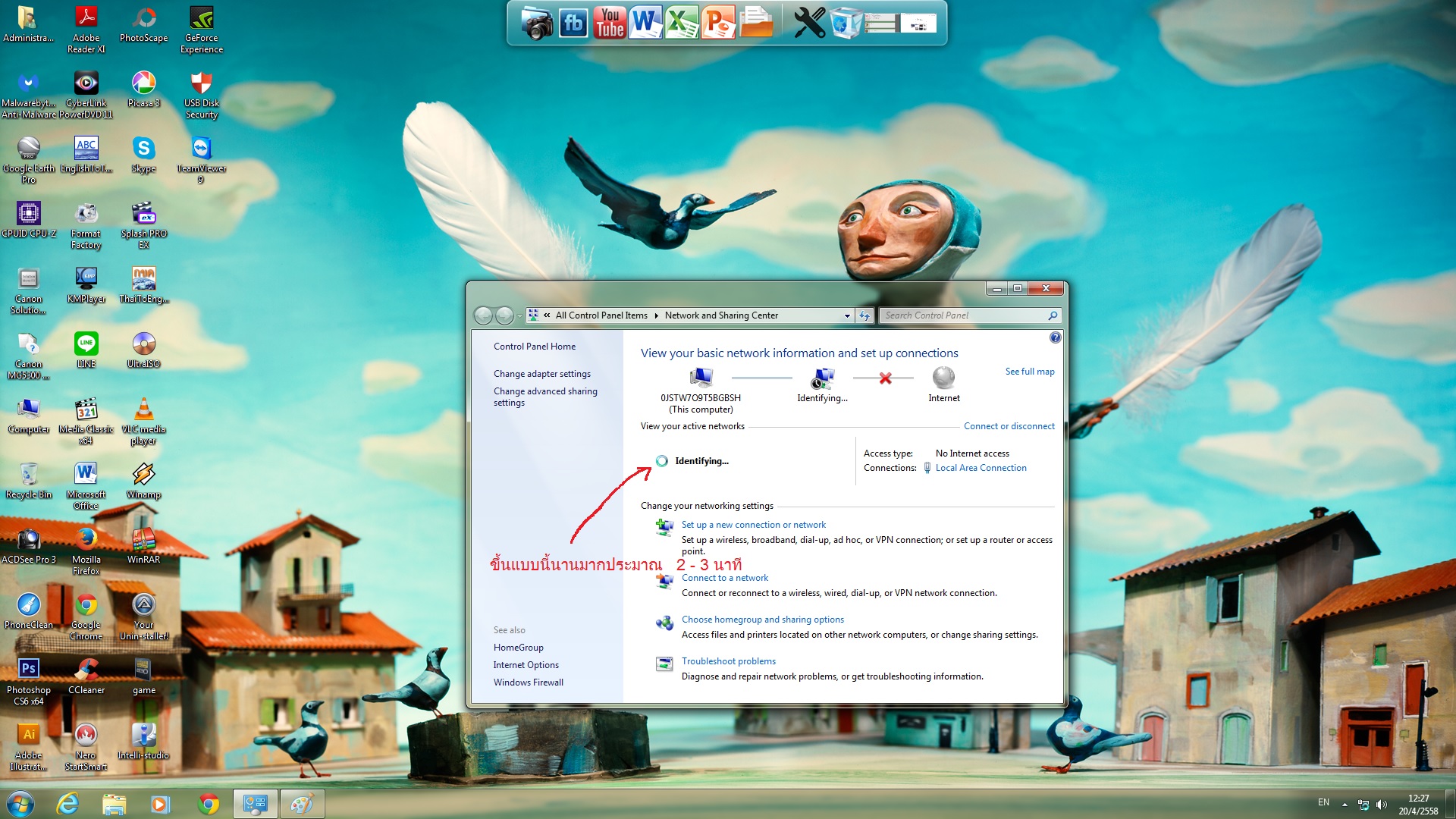Open the YouTube icon in top dock

point(609,23)
